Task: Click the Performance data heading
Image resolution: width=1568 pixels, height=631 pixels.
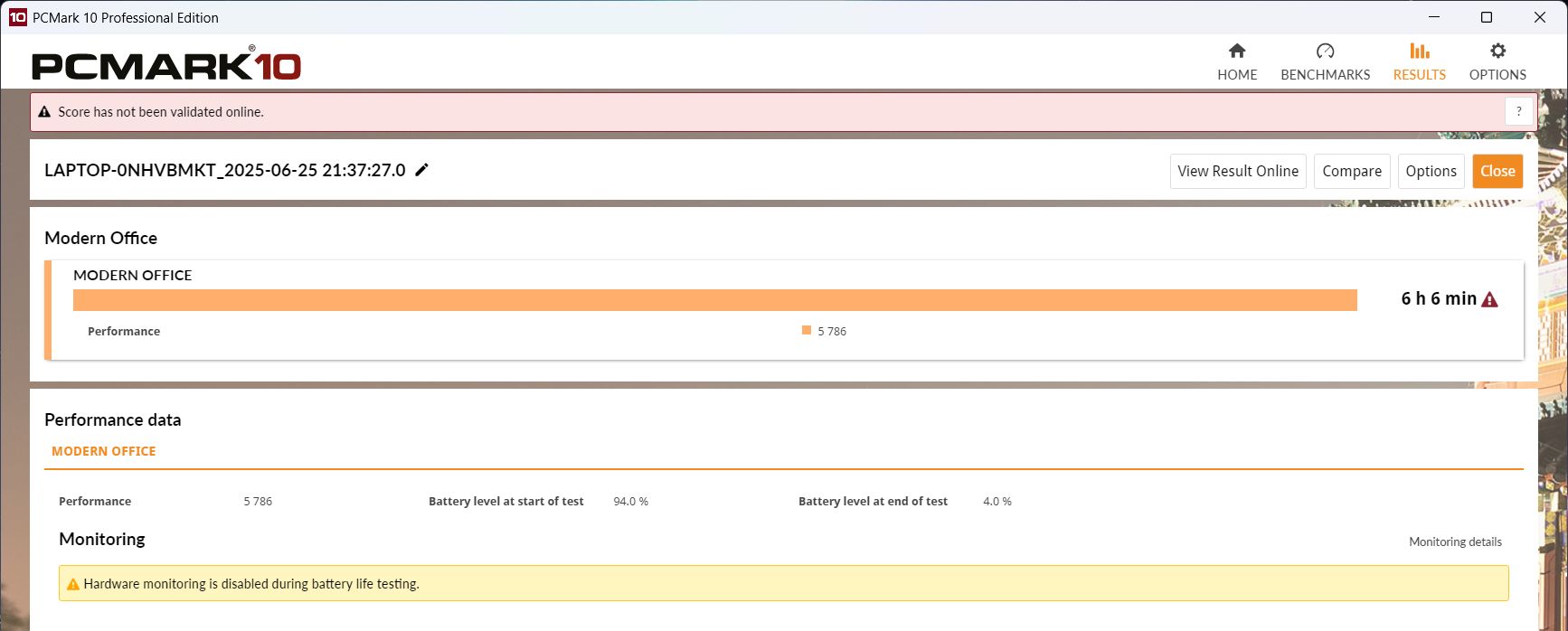Action: click(113, 419)
